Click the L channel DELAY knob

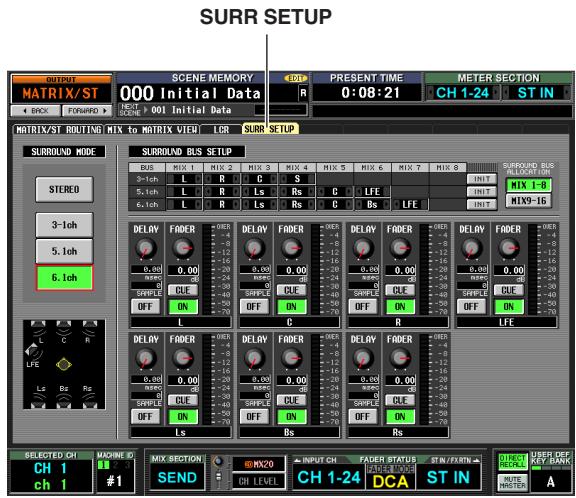[x=146, y=249]
